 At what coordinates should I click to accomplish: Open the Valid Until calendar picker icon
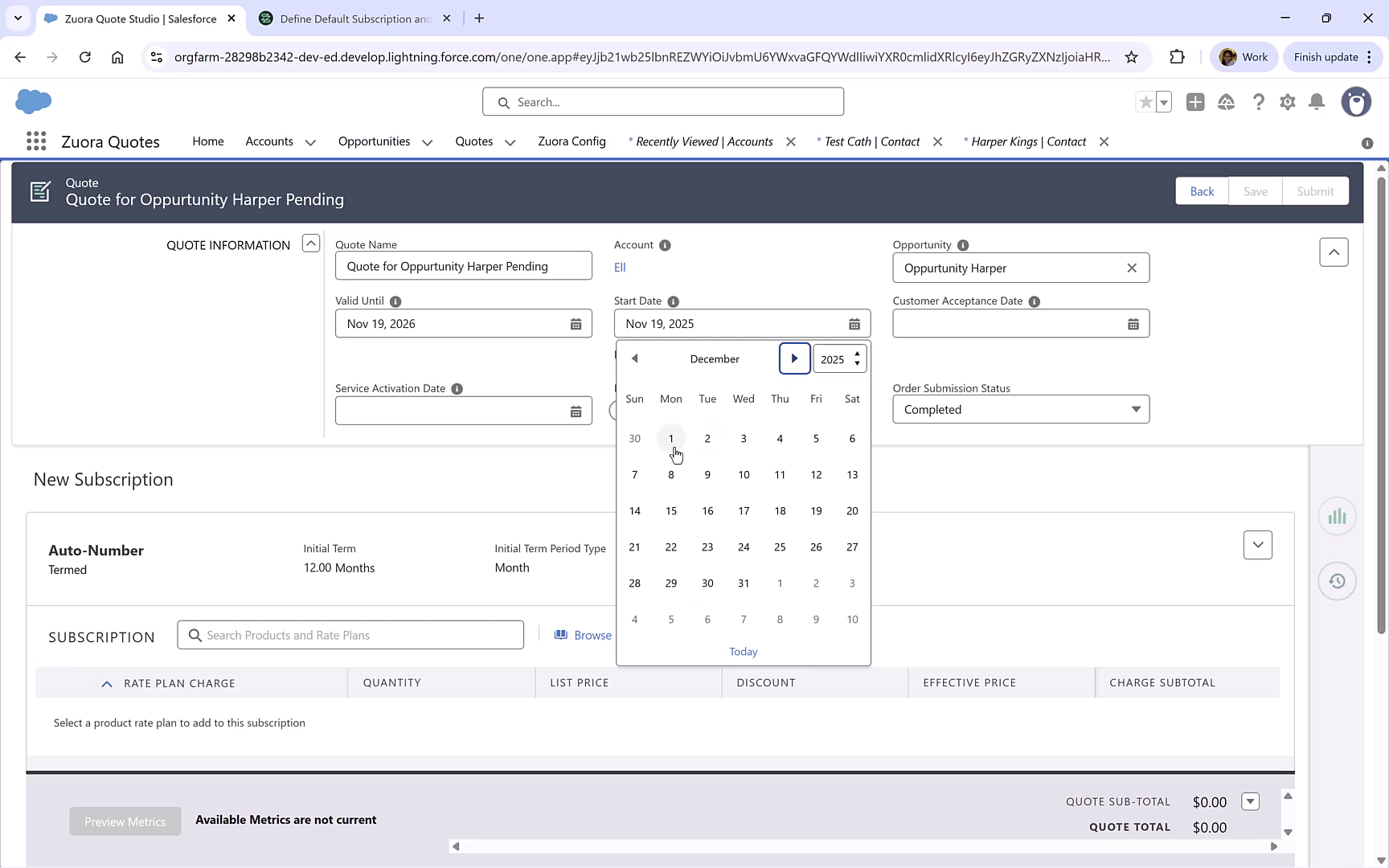pos(576,323)
